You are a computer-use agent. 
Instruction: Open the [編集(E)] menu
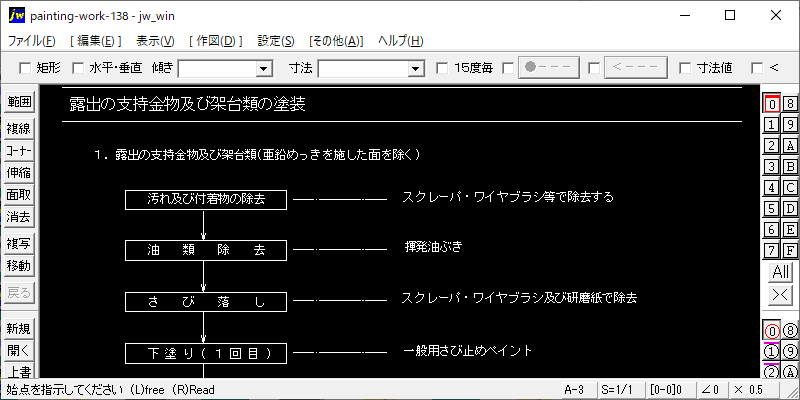[95, 41]
